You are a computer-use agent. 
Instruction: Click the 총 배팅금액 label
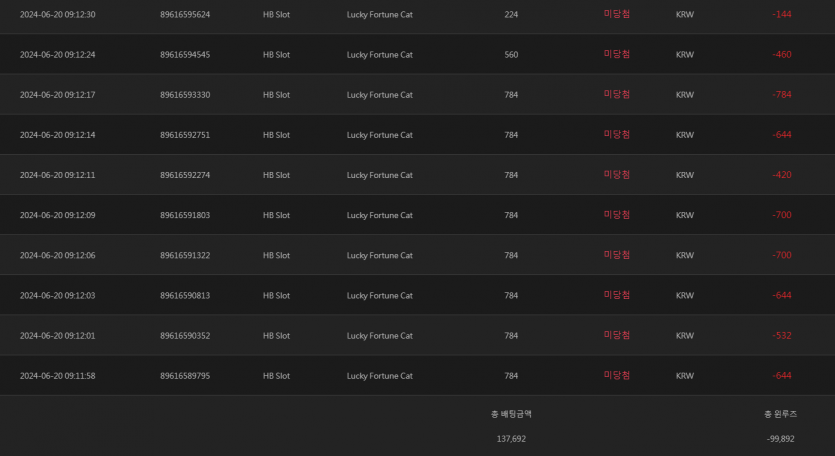tap(511, 414)
